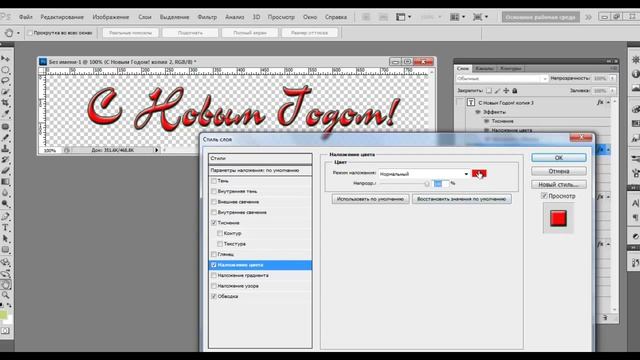Open the Файл menu
Screen dimensions: 640x360
(26, 17)
